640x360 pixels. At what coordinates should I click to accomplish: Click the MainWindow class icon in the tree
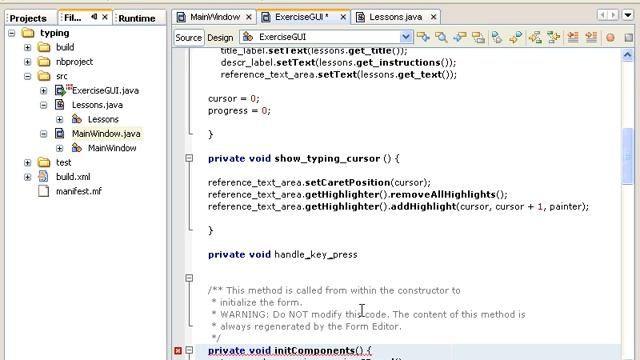(x=76, y=148)
